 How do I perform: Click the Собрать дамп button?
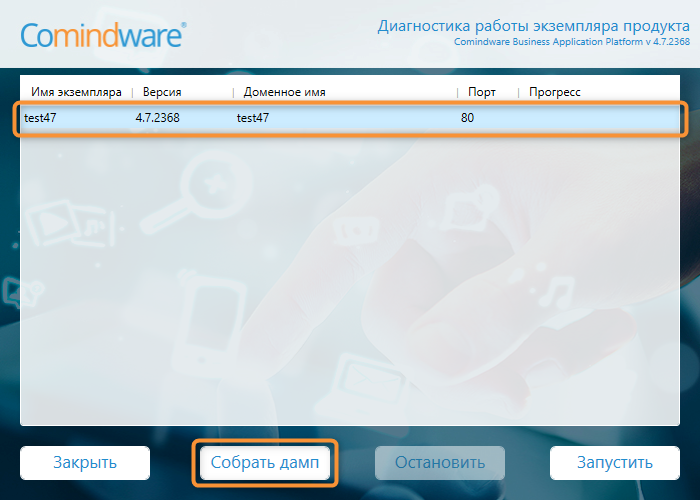[x=265, y=462]
